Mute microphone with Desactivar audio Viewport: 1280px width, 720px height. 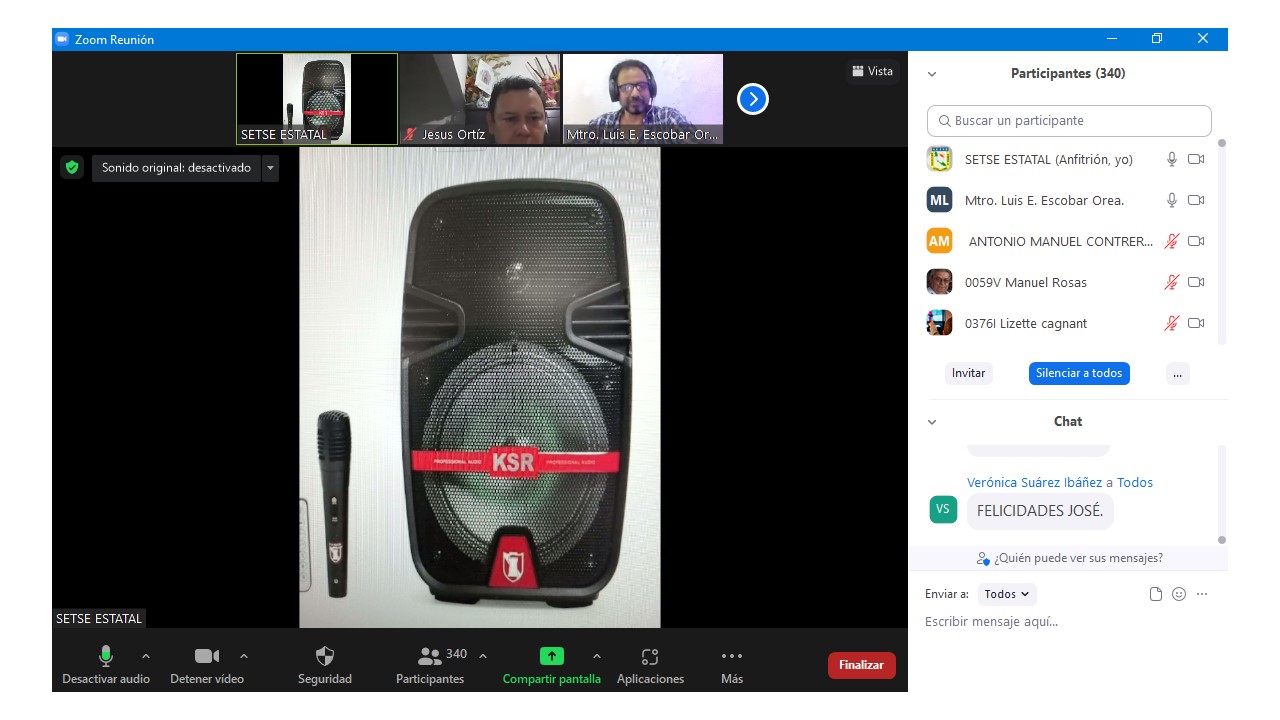pos(106,666)
